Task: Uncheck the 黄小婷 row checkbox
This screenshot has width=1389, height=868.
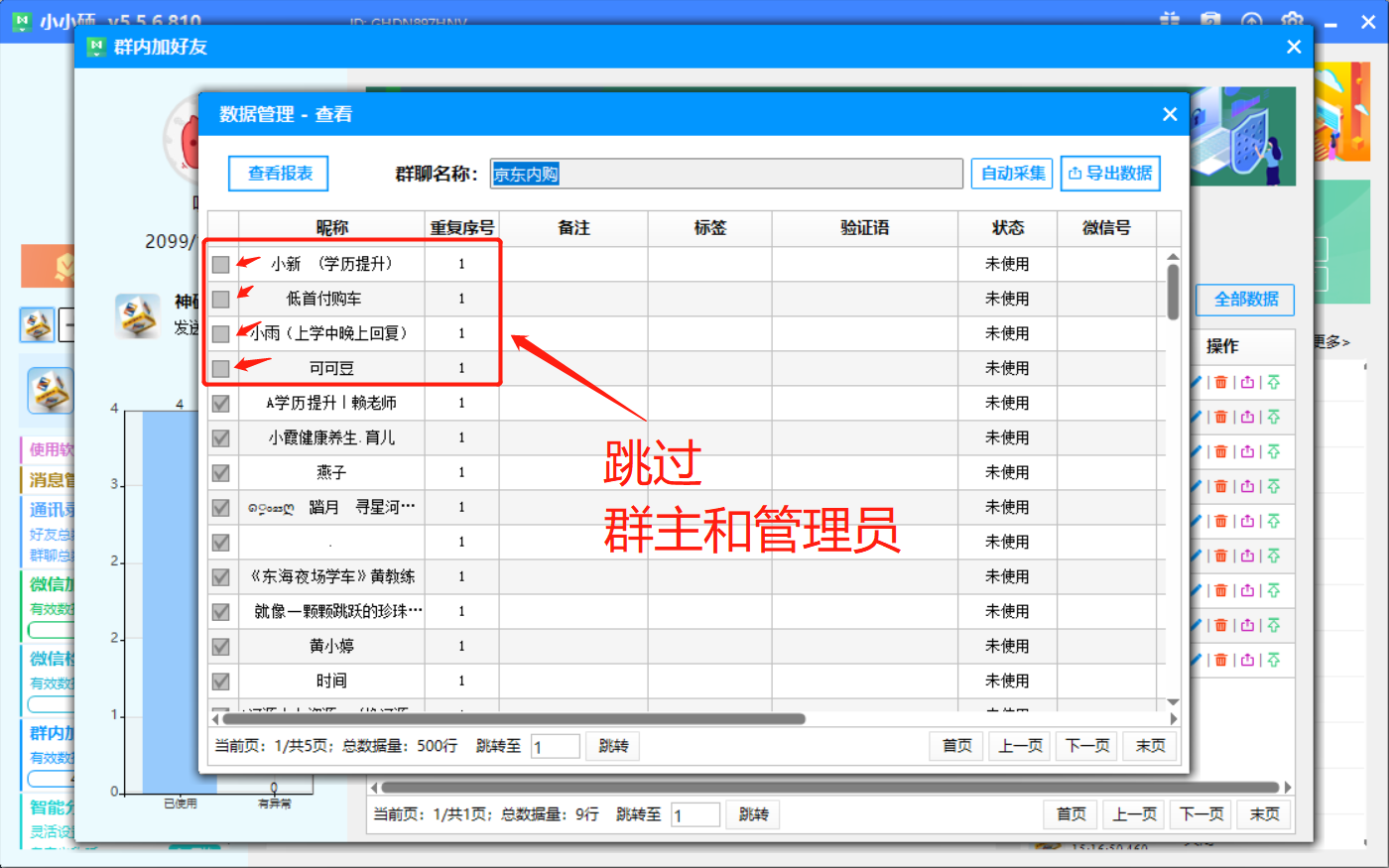Action: (x=220, y=646)
